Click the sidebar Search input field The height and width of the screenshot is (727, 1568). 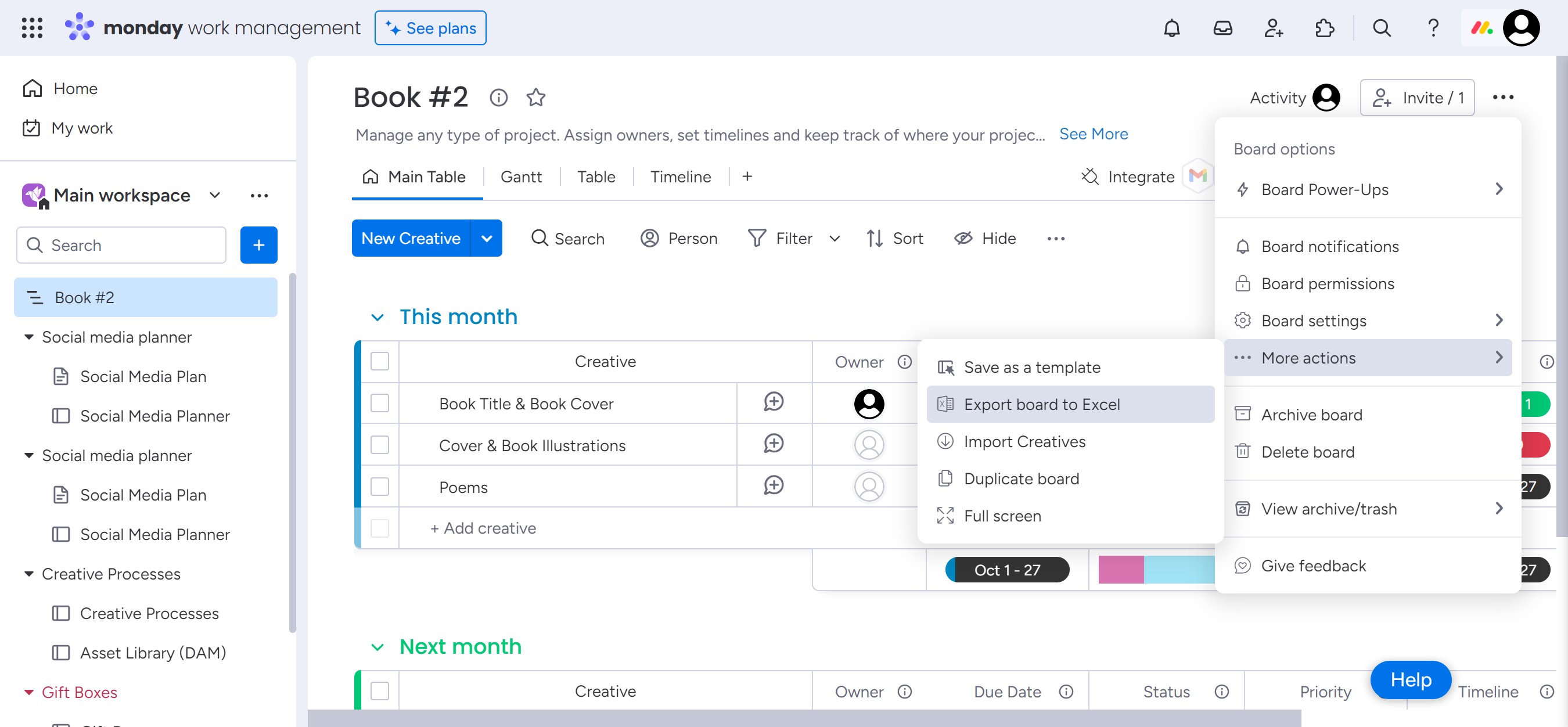122,245
